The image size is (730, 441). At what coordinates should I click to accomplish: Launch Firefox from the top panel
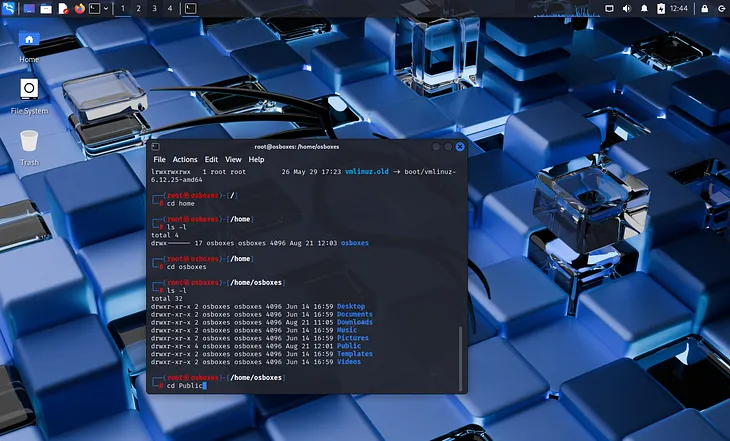pyautogui.click(x=80, y=8)
